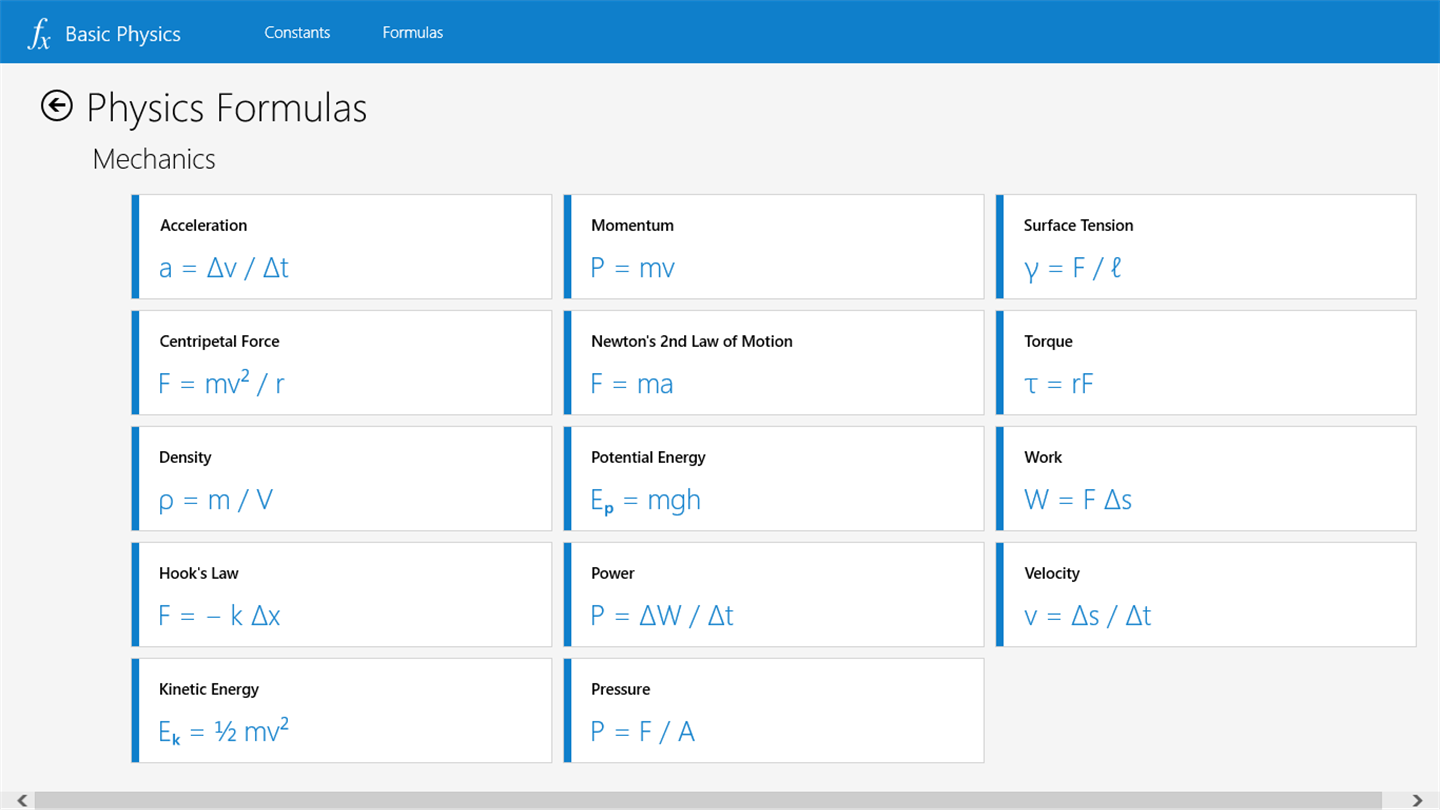This screenshot has width=1440, height=810.
Task: Select the Hook's Law card
Action: [x=342, y=595]
